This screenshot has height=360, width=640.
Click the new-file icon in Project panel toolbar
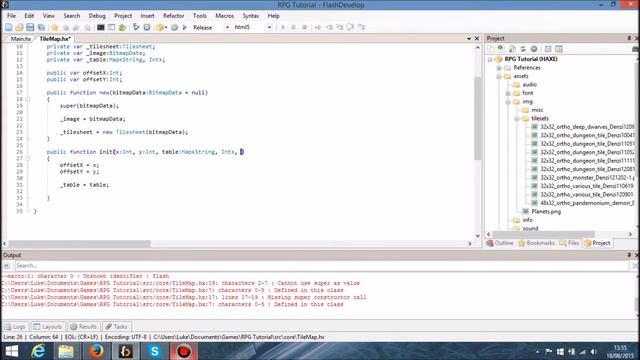[x=491, y=49]
